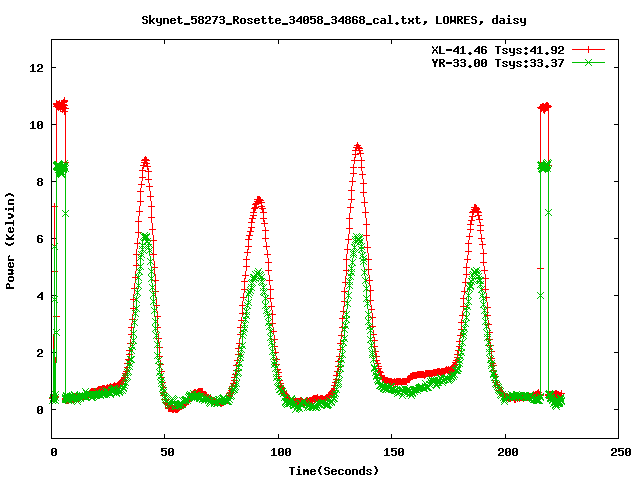Click the isolated green cross near 6.9 Kelvin at right
This screenshot has height=480, width=640.
[549, 213]
